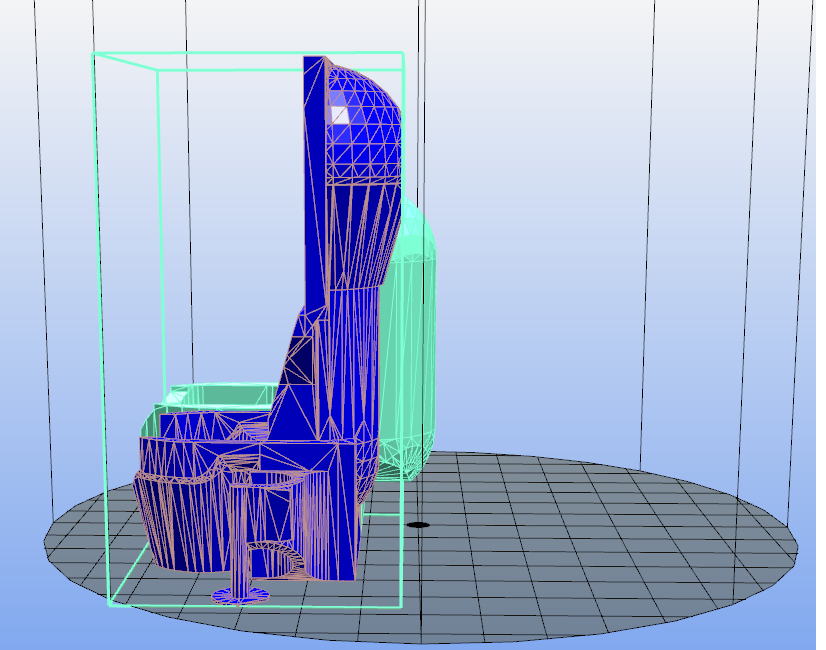Click the white highlighted triangles on the dome
826x650 pixels.
[x=342, y=112]
